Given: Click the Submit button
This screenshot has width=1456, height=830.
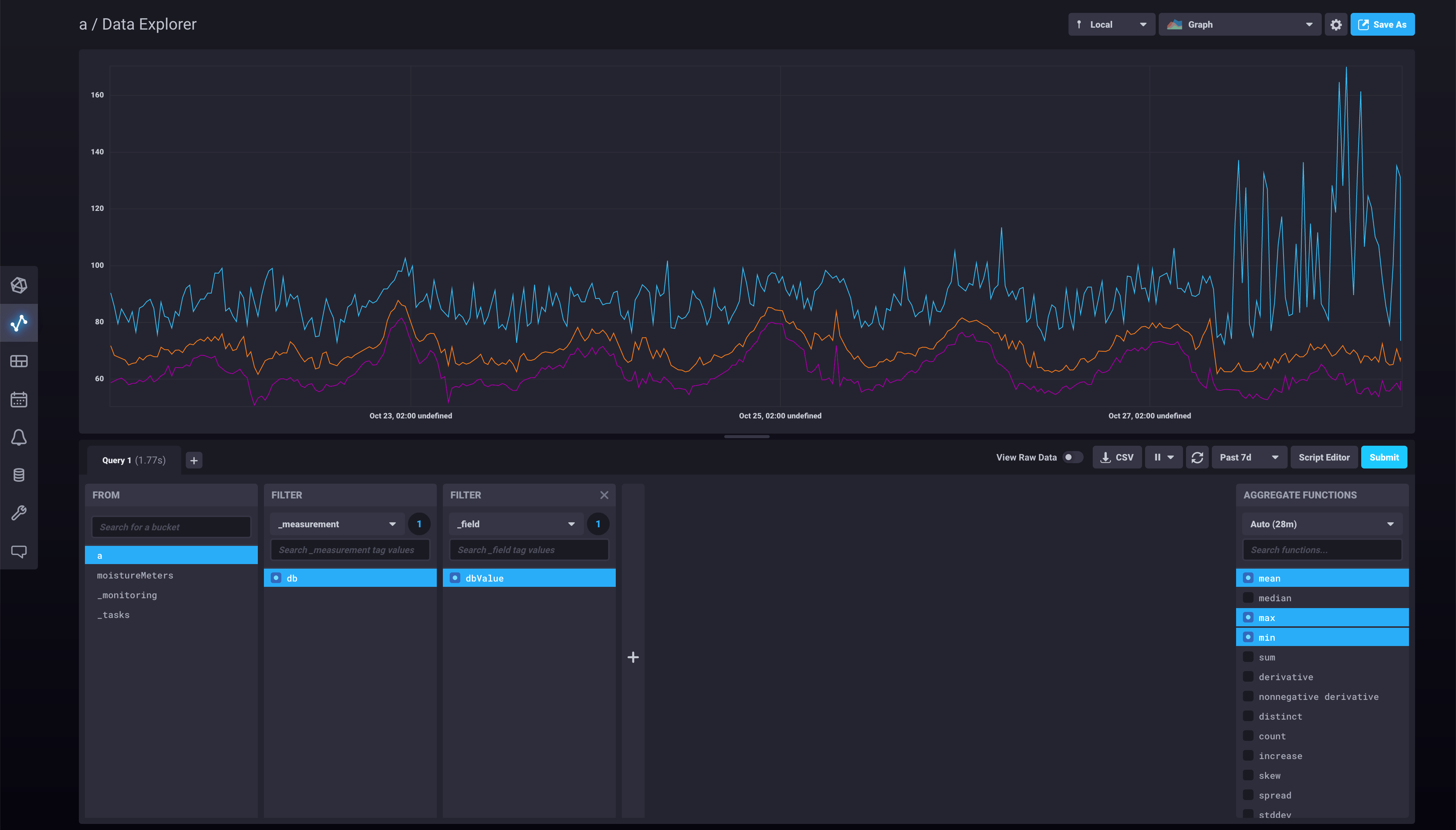Looking at the screenshot, I should pyautogui.click(x=1384, y=457).
